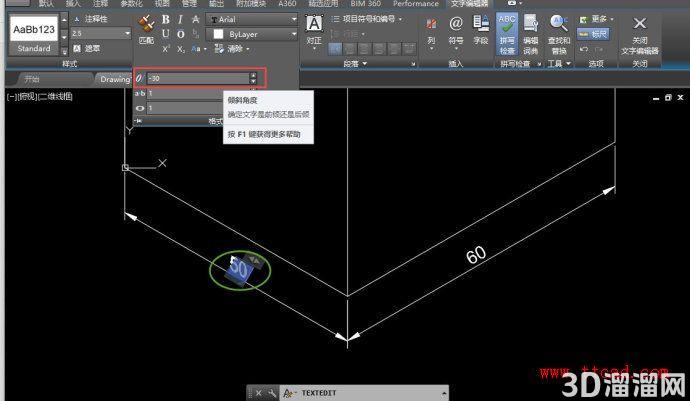Close the TEXTEDIT command line bar
The height and width of the screenshot is (401, 690).
[259, 393]
